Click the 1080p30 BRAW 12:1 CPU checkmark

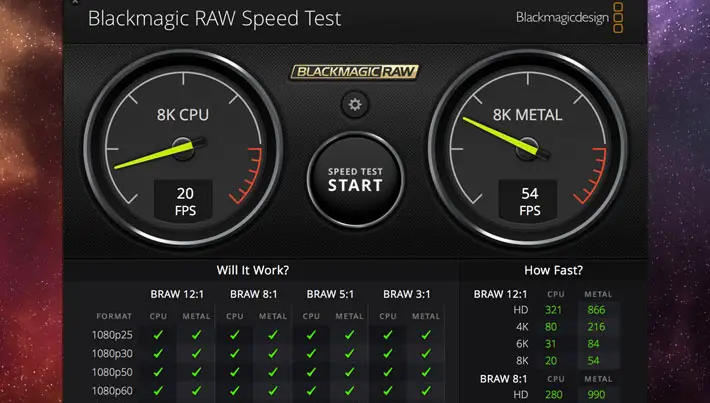[x=158, y=353]
